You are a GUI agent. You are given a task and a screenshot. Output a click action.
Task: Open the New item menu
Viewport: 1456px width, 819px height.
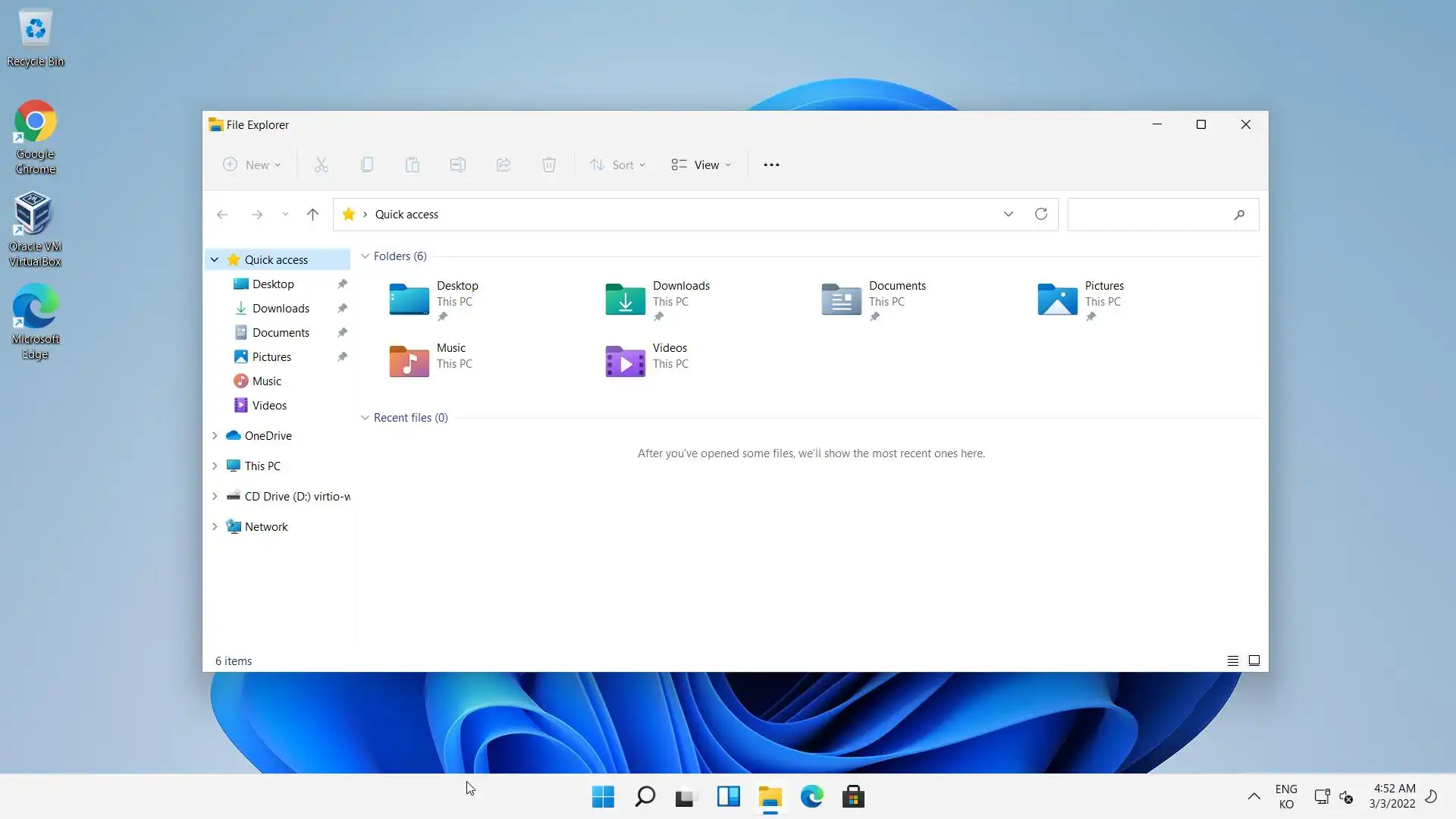pos(252,165)
